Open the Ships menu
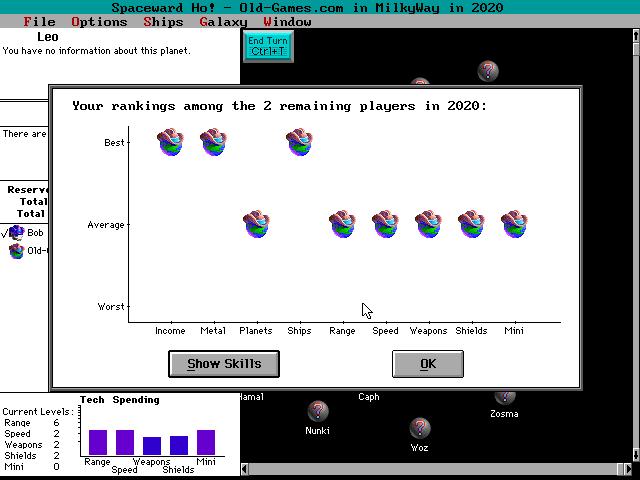This screenshot has height=480, width=640. pyautogui.click(x=163, y=22)
